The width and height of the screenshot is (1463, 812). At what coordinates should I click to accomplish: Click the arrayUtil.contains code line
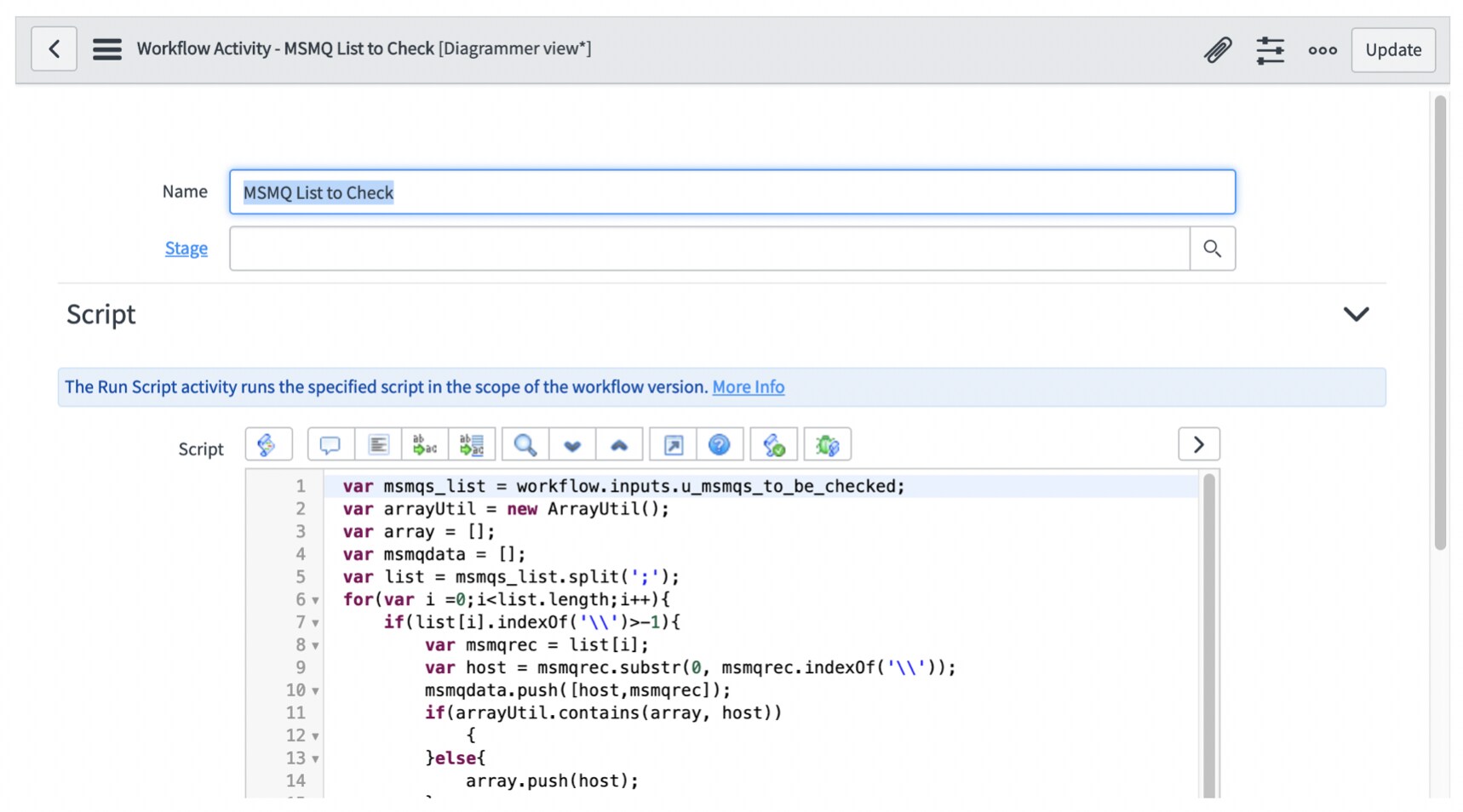click(x=603, y=713)
